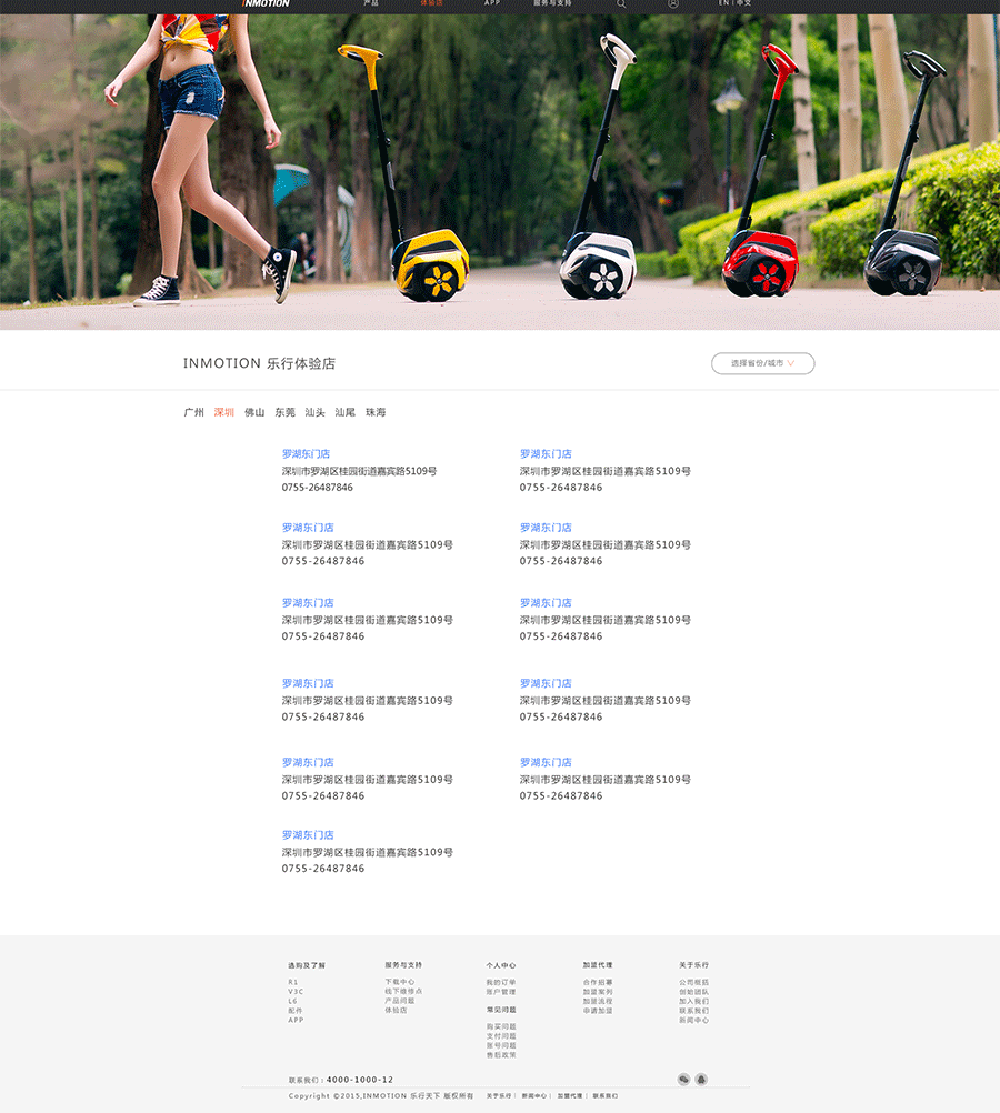1000x1113 pixels.
Task: Open the 产品问题 footer link
Action: 400,1000
